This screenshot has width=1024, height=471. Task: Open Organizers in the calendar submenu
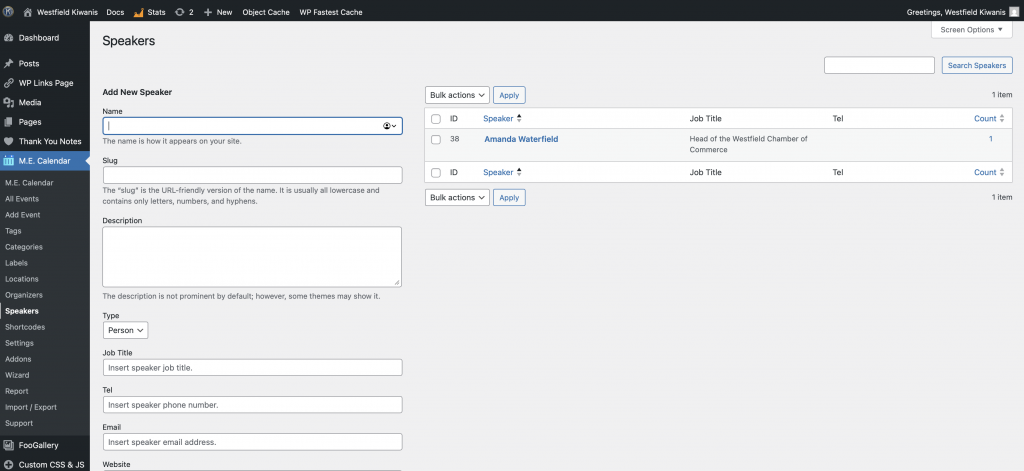coord(24,295)
